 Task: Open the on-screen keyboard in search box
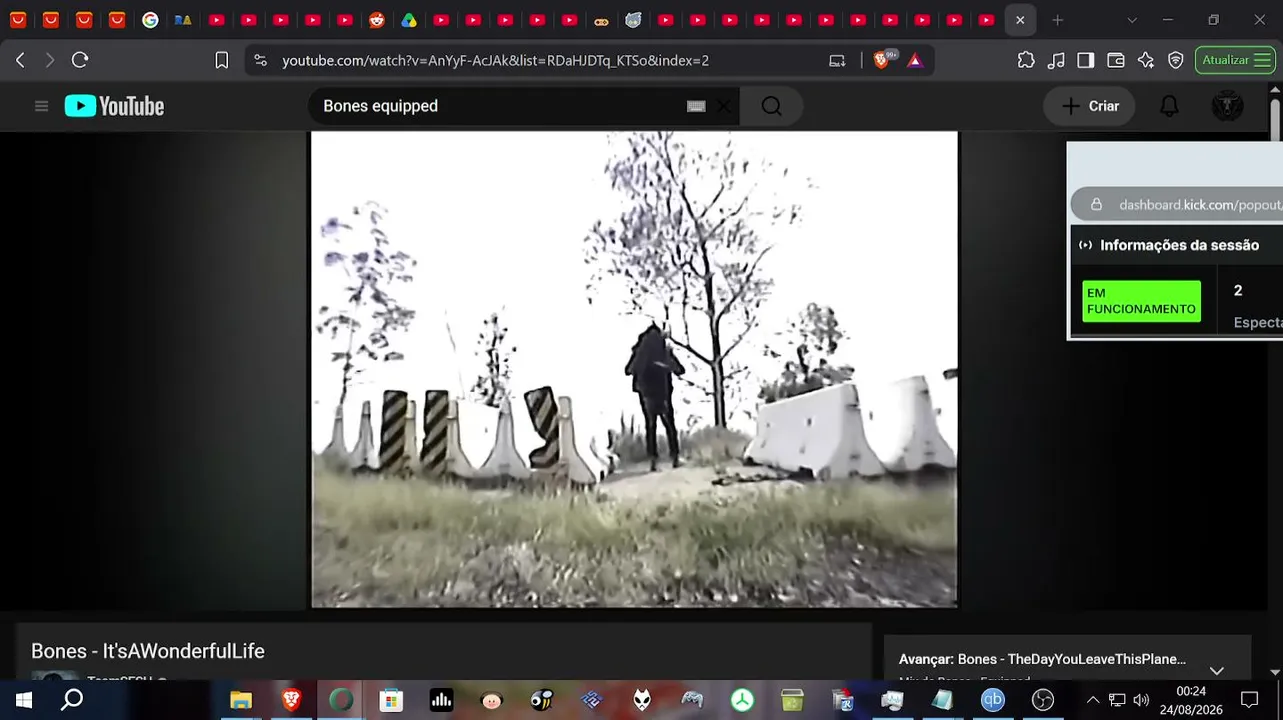696,106
